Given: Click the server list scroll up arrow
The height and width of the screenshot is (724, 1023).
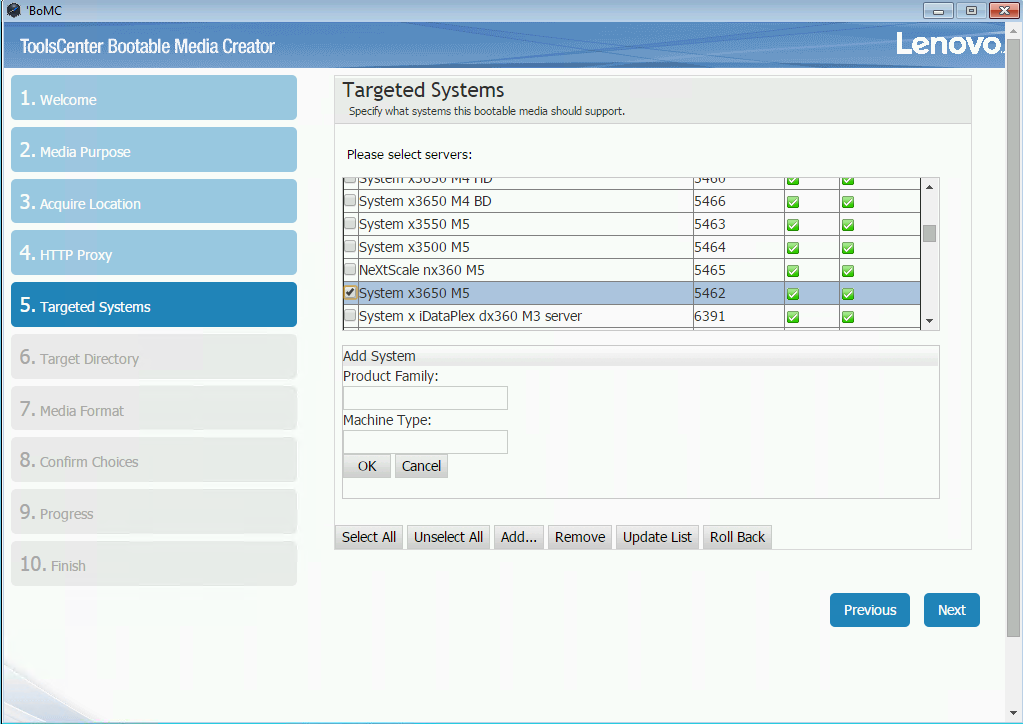Looking at the screenshot, I should (x=930, y=187).
